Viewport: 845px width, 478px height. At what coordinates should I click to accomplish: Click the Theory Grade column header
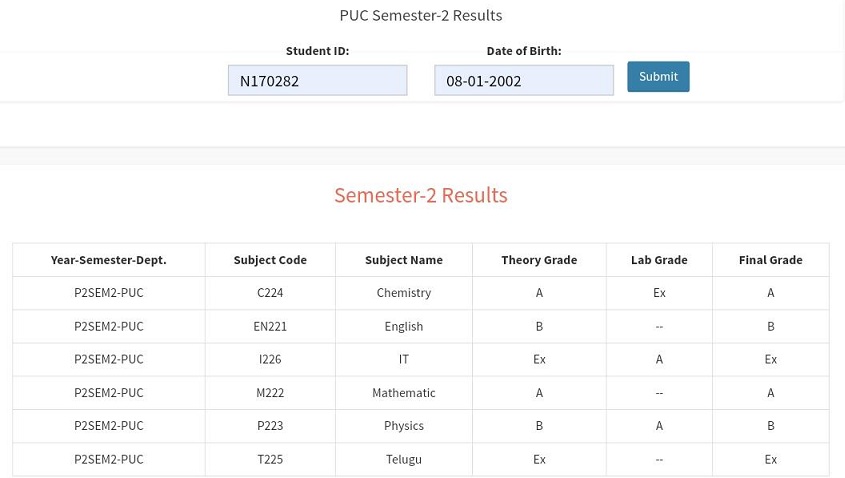(x=539, y=260)
